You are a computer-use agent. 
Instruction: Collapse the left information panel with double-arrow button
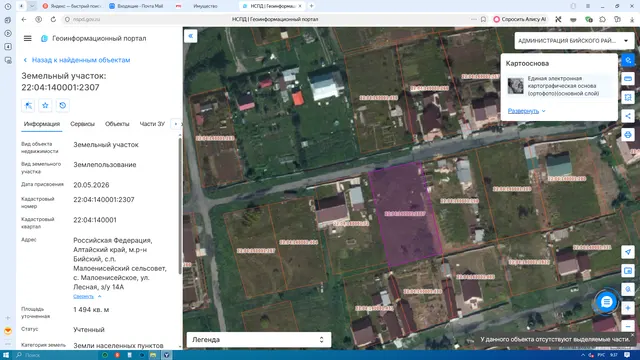(191, 36)
